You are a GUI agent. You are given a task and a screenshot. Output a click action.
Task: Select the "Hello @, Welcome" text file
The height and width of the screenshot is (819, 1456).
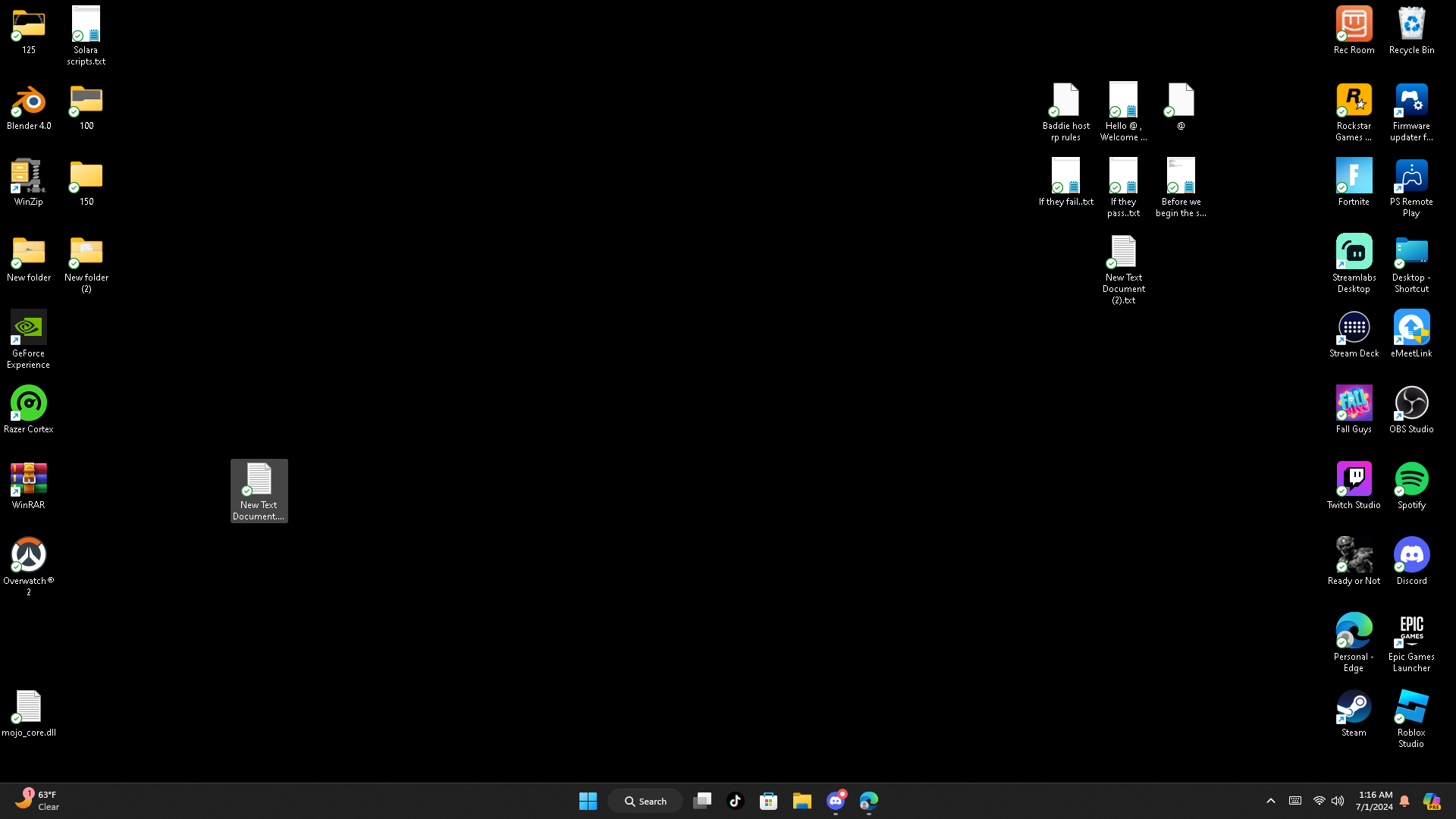1124,112
